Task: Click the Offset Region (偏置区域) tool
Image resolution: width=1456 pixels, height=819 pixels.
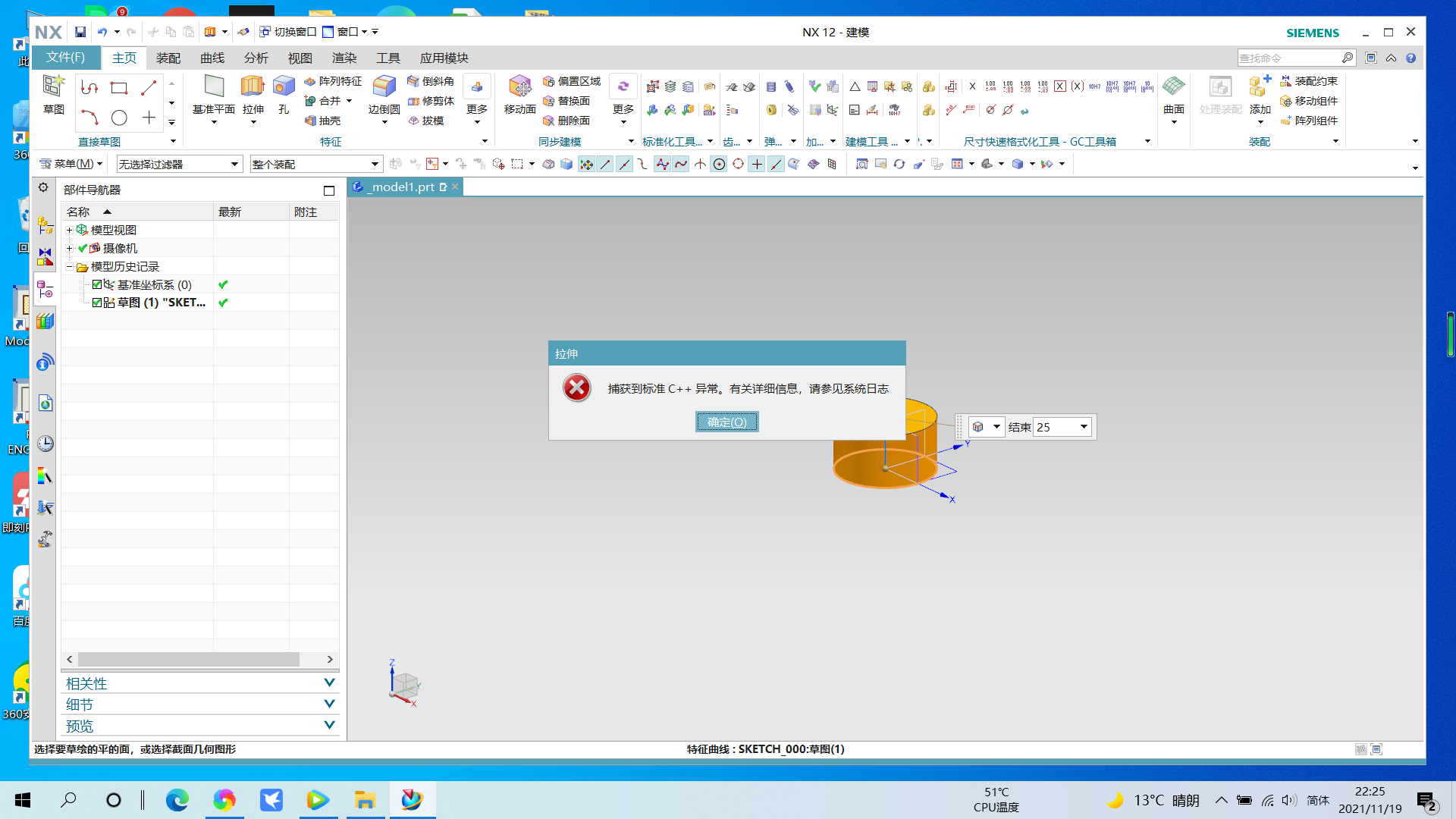Action: [572, 81]
